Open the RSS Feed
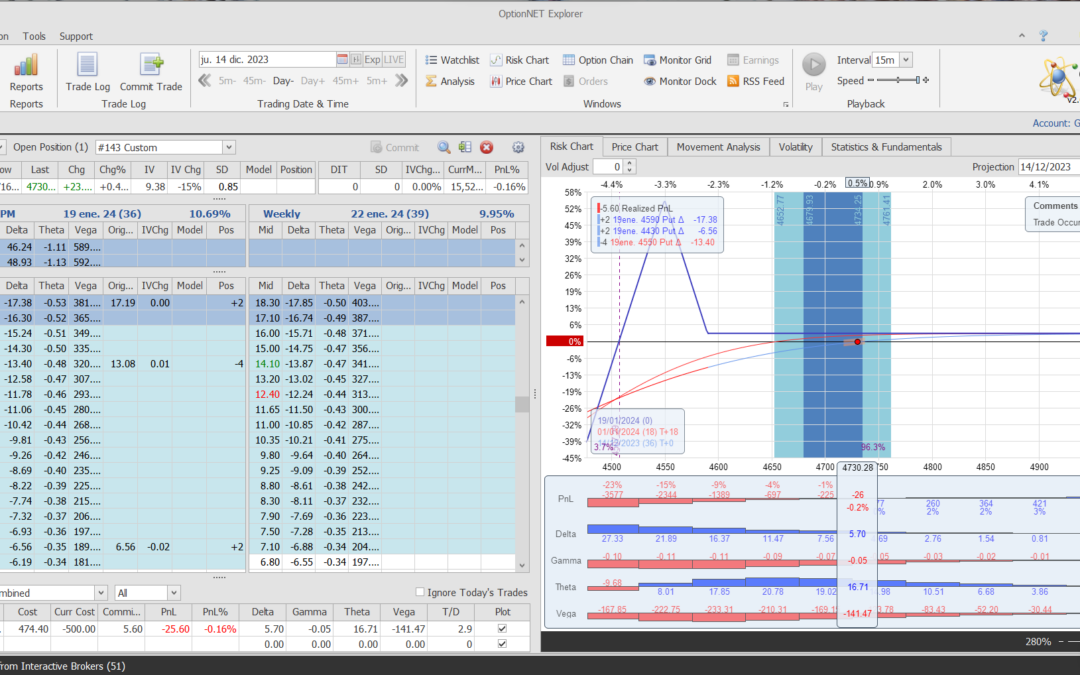Viewport: 1080px width, 675px height. pos(755,81)
